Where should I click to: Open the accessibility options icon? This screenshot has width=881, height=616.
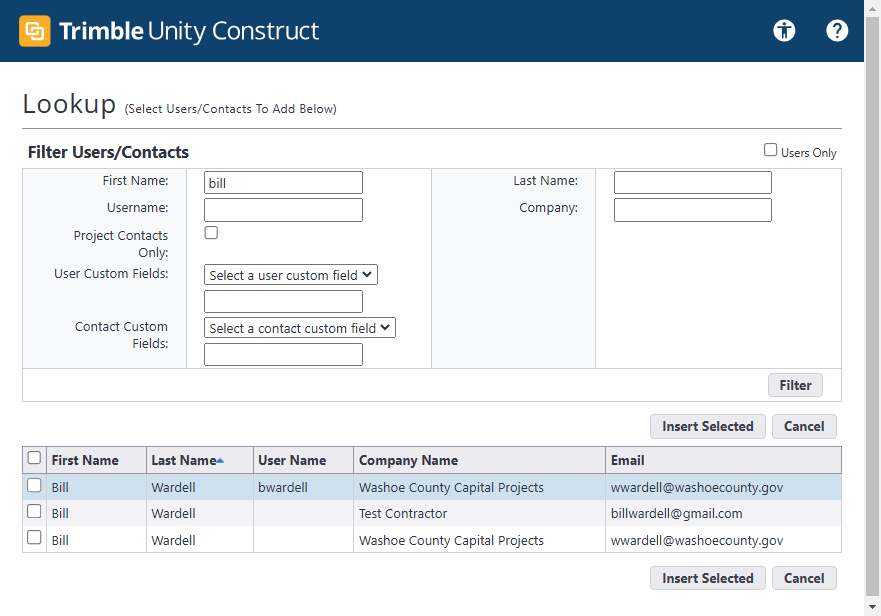[784, 30]
